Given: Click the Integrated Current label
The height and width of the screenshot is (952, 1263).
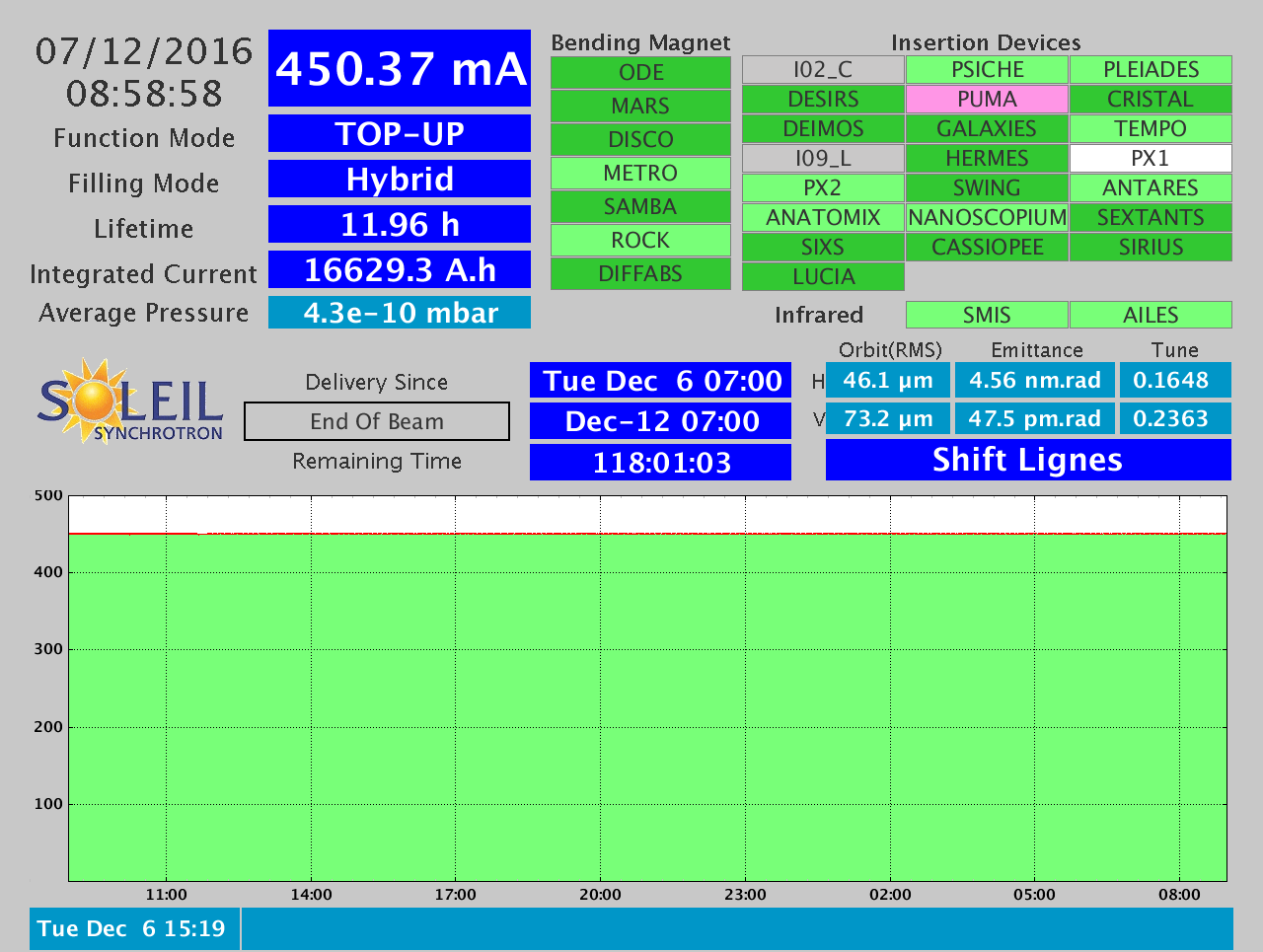Looking at the screenshot, I should pyautogui.click(x=144, y=273).
